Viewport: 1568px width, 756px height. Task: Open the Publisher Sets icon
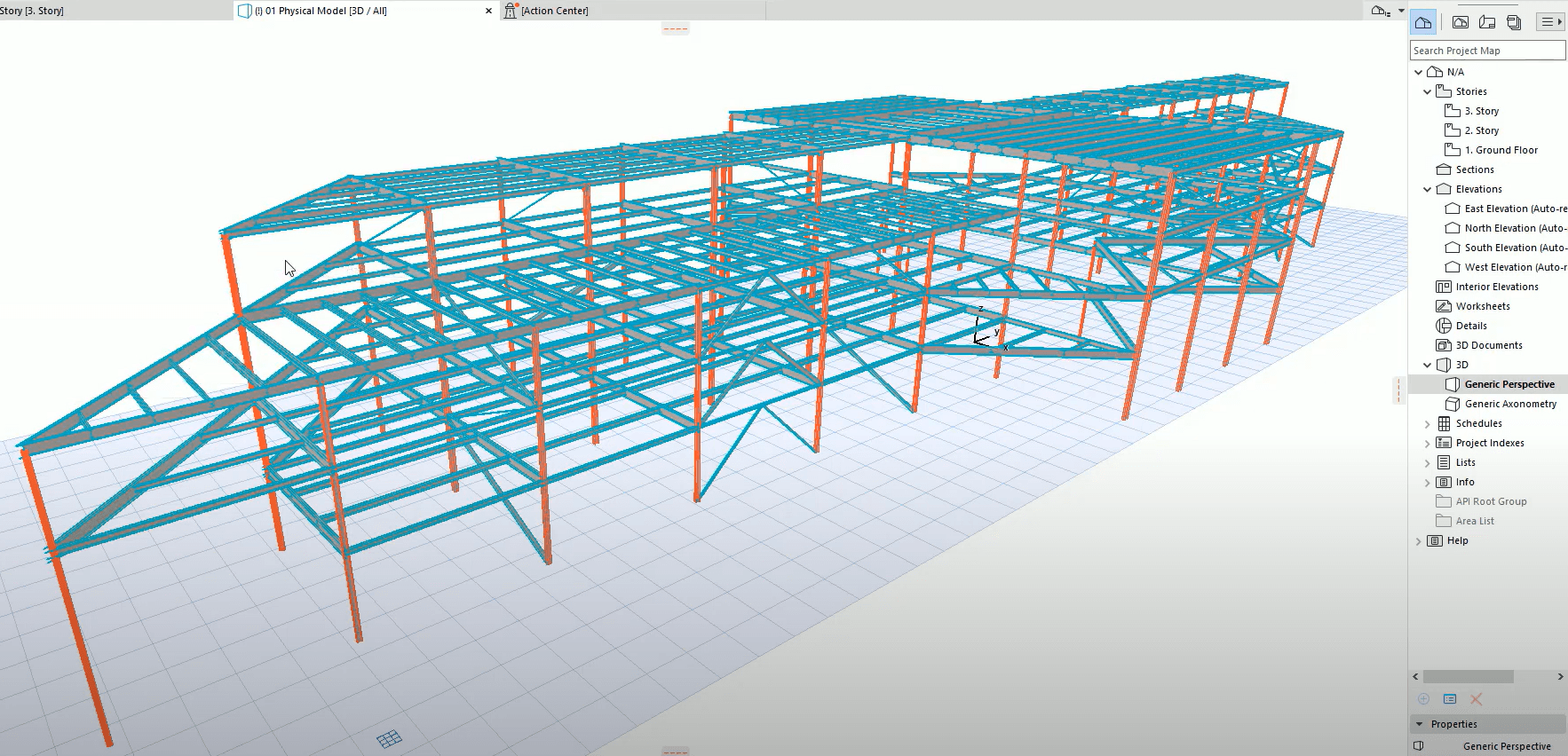(x=1514, y=22)
